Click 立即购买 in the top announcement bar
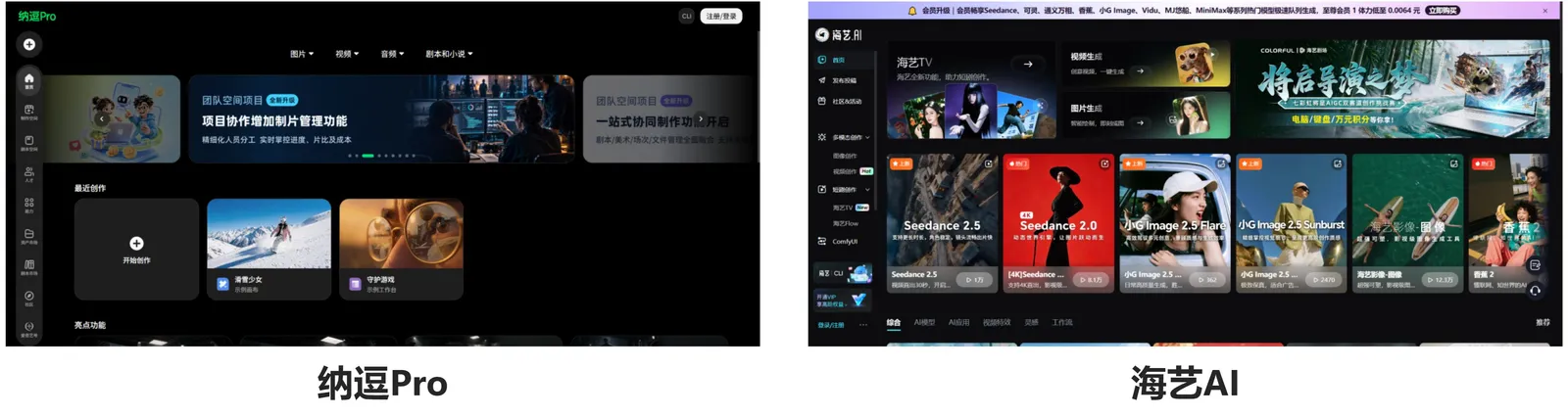Image resolution: width=1568 pixels, height=417 pixels. pos(1443,11)
